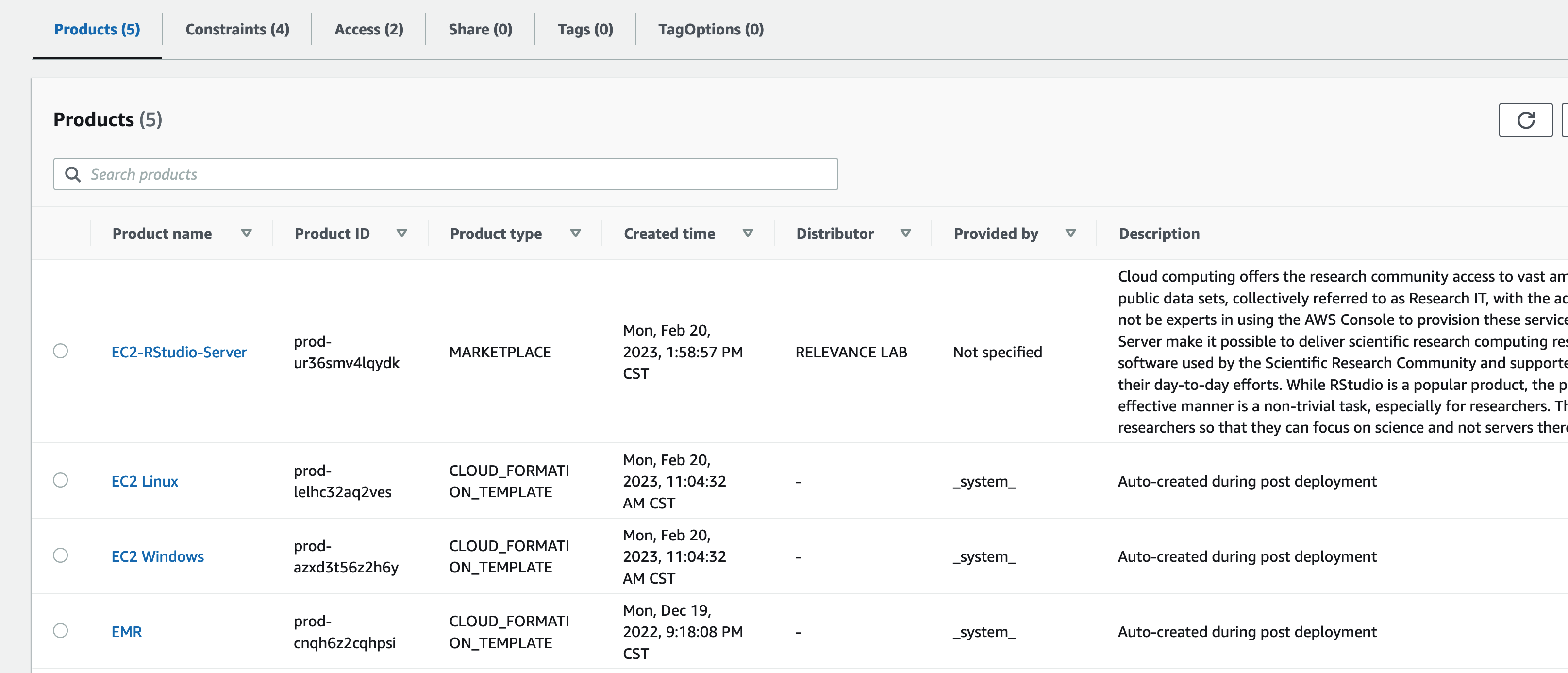Open the Product name sort dropdown

tap(247, 233)
